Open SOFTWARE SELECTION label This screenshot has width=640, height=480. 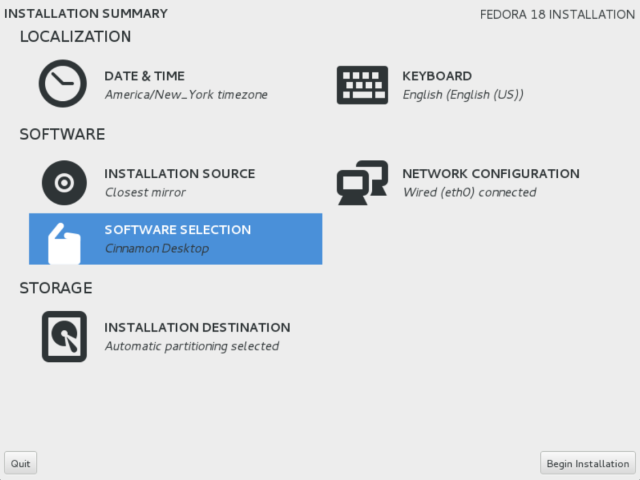(x=178, y=229)
